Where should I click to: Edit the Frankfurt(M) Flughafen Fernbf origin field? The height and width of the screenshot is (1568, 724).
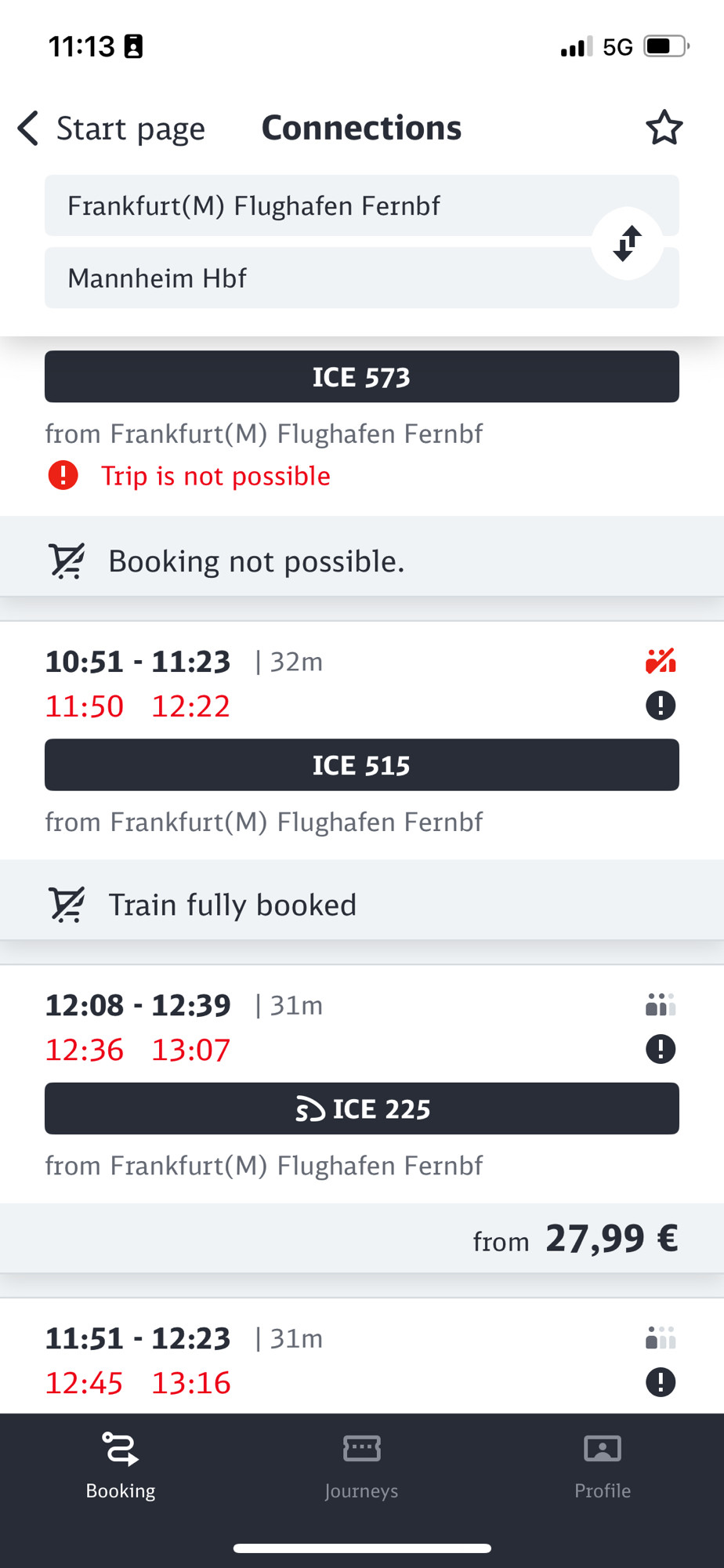362,205
